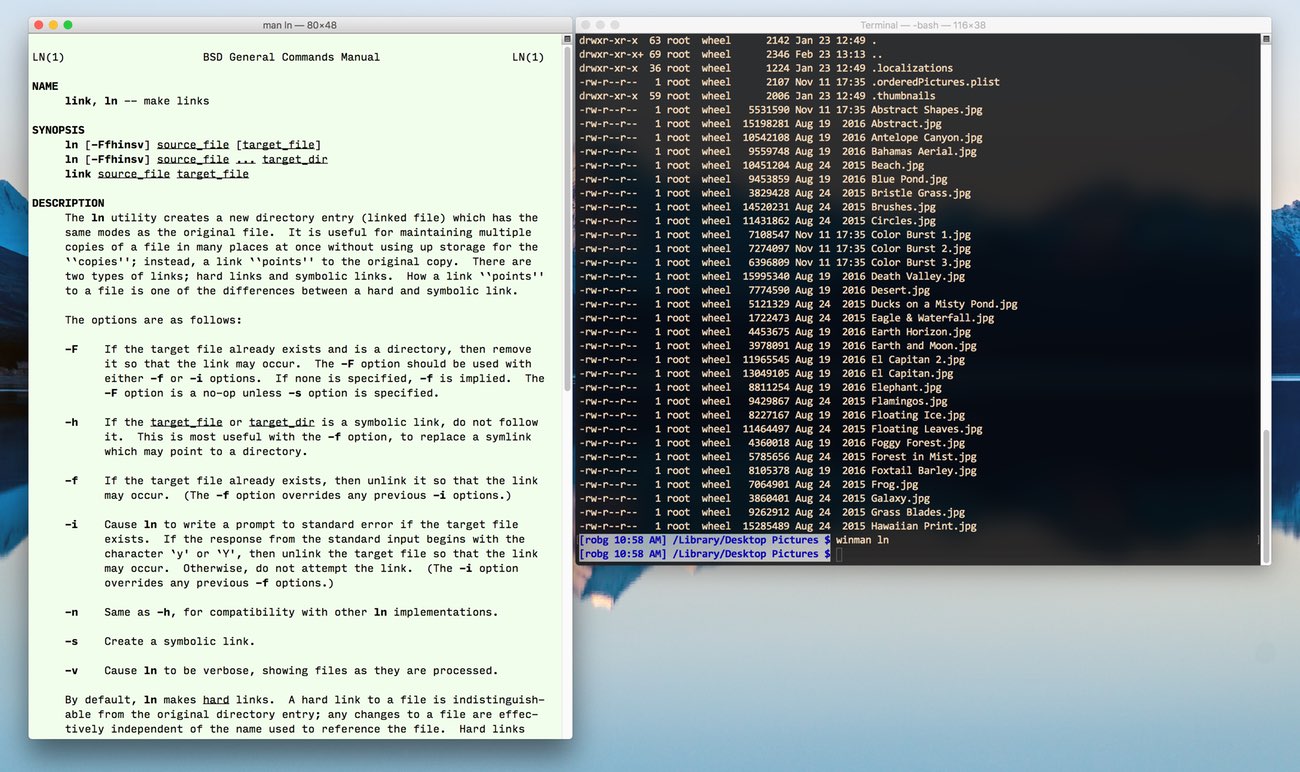Click Galaxy.jpg in Terminal listing
Image resolution: width=1300 pixels, height=772 pixels.
[900, 498]
